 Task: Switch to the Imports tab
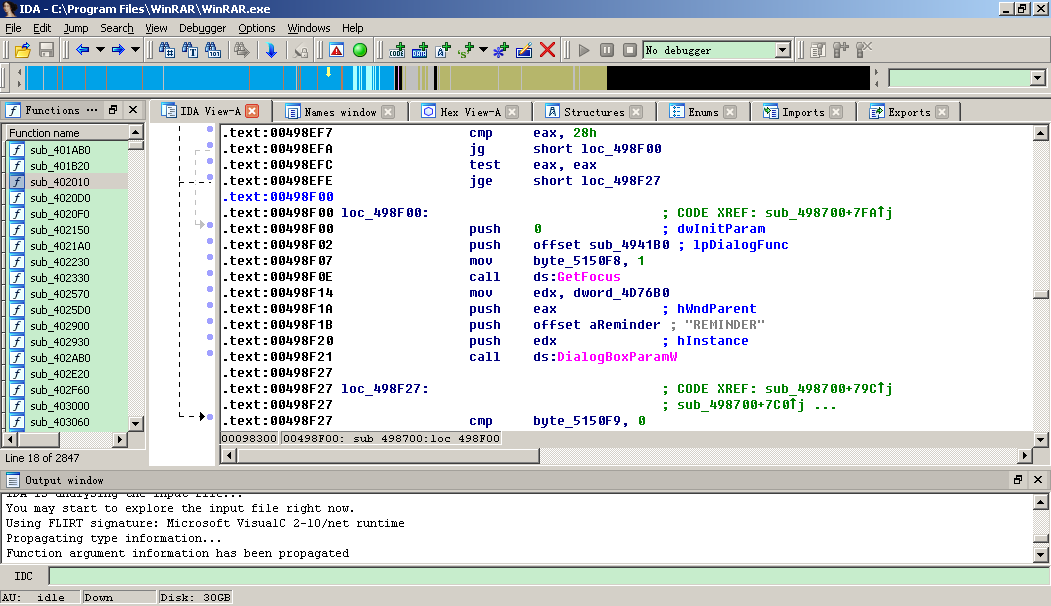pyautogui.click(x=802, y=112)
